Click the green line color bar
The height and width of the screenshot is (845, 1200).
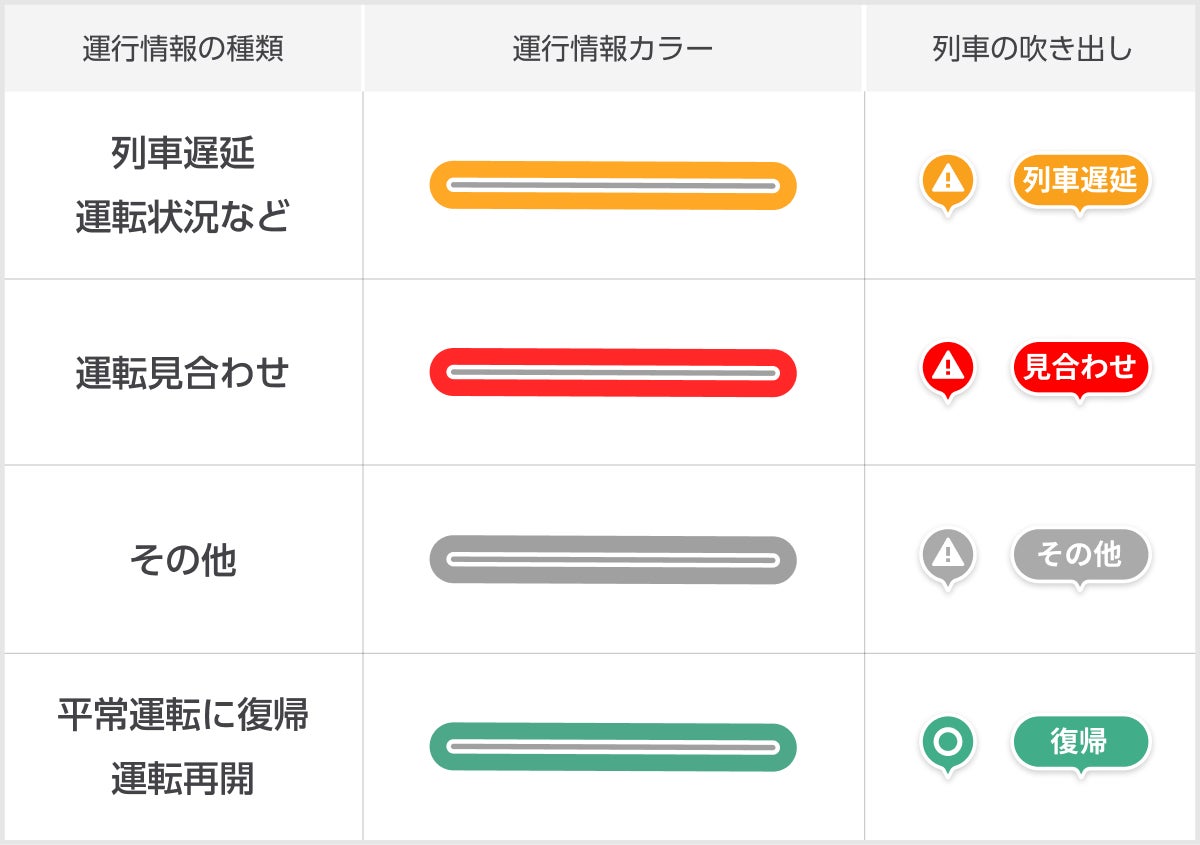613,746
